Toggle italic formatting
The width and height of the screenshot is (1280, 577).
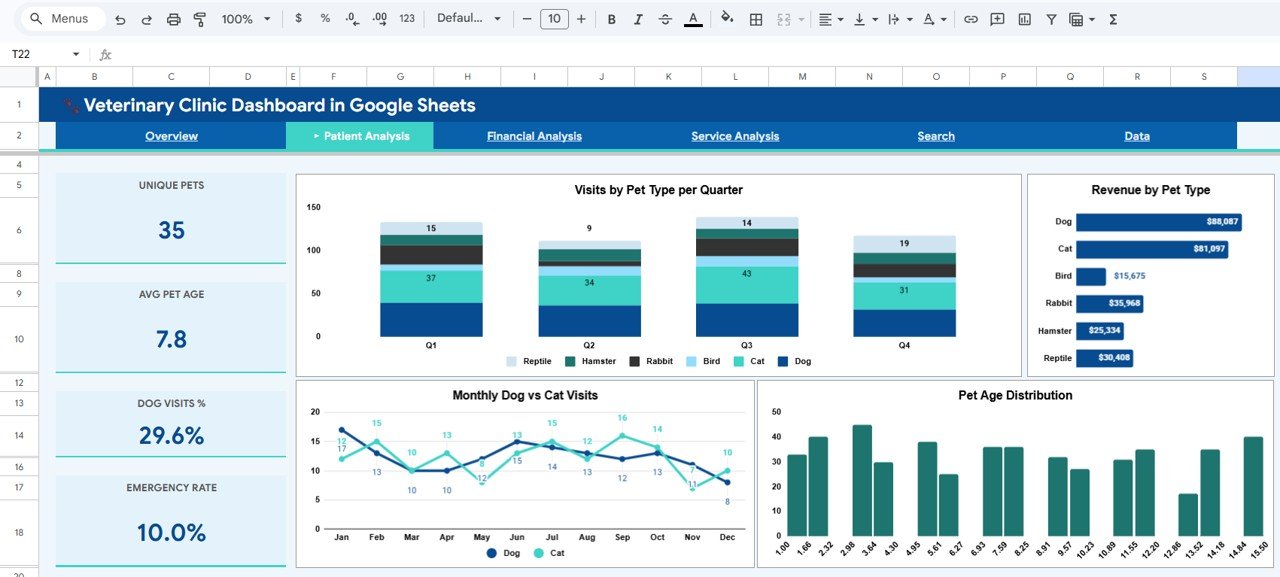pos(637,18)
